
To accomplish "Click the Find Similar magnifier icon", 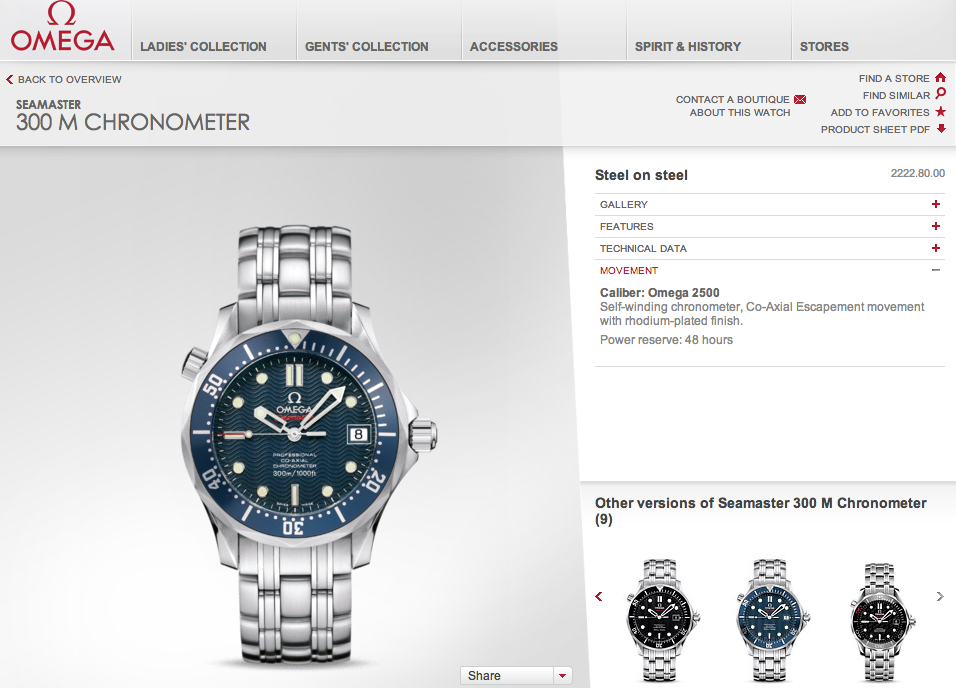I will (x=941, y=94).
